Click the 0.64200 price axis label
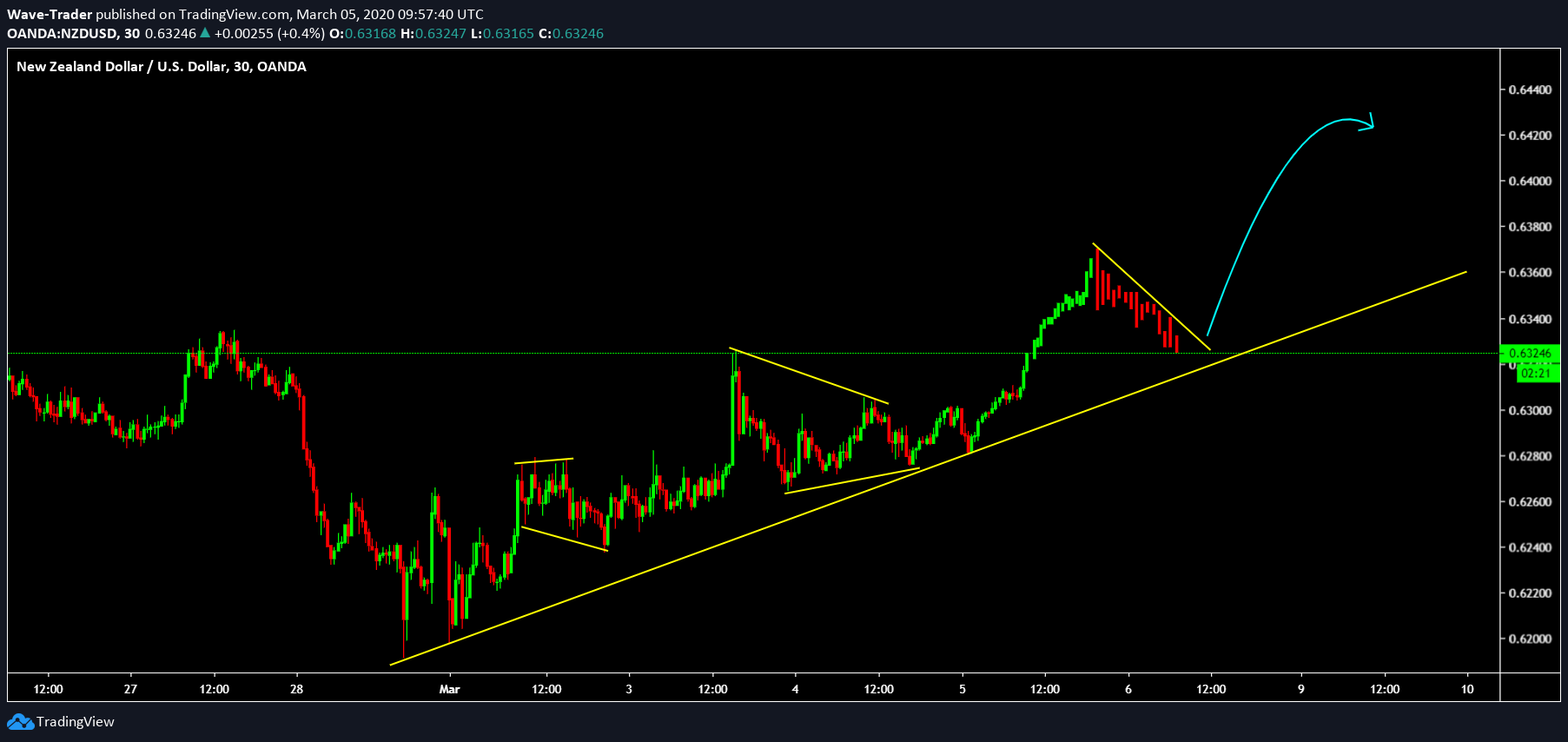 coord(1530,136)
